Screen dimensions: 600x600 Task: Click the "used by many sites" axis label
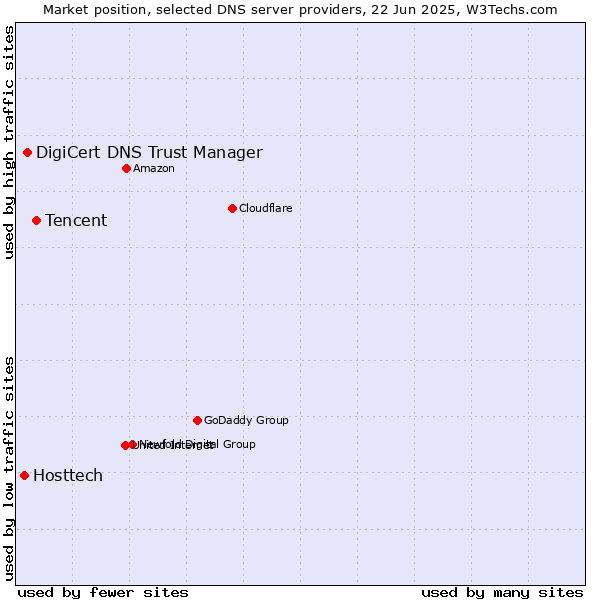502,593
